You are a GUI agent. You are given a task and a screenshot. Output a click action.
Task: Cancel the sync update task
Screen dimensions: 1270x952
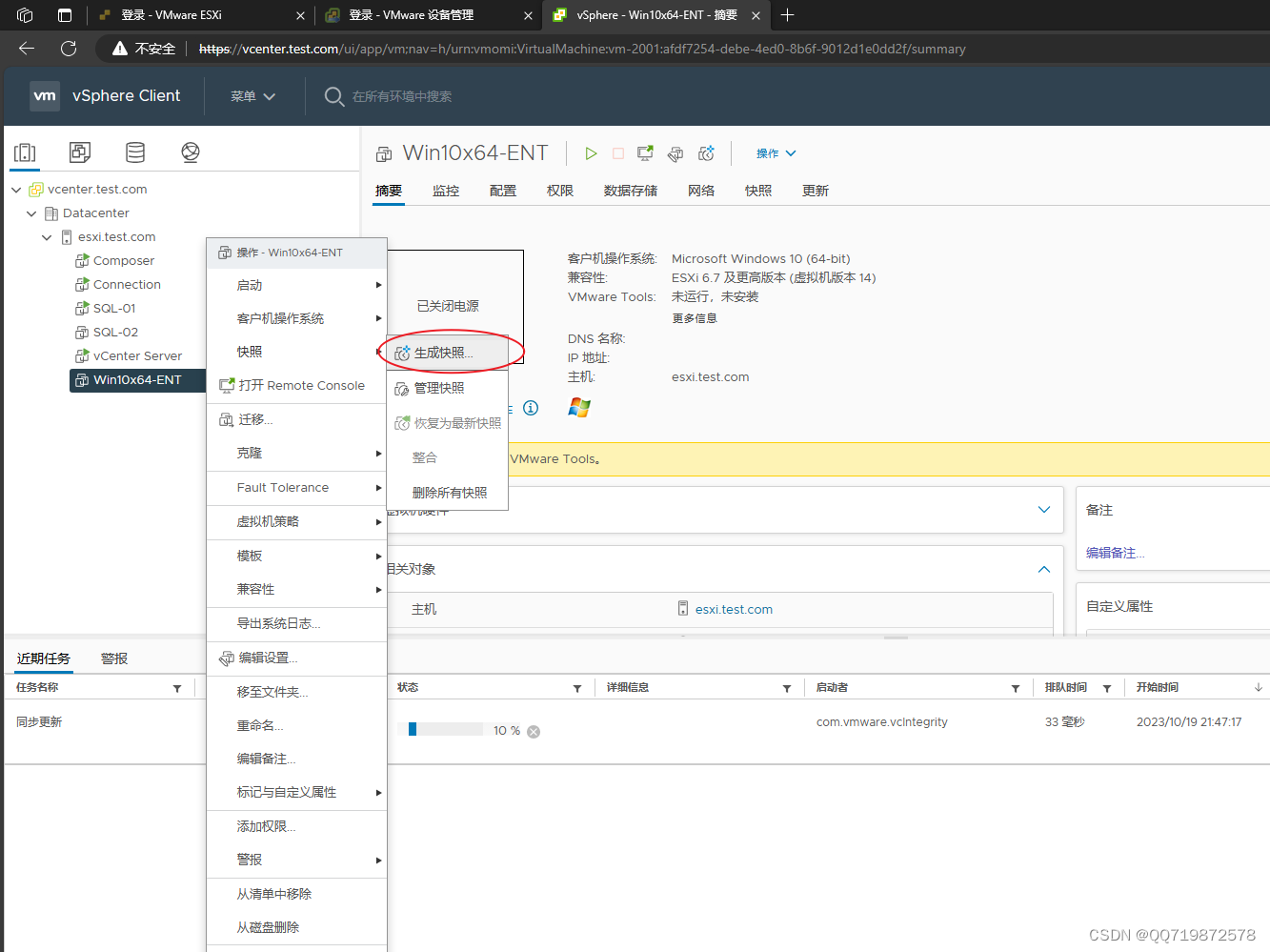pos(534,732)
